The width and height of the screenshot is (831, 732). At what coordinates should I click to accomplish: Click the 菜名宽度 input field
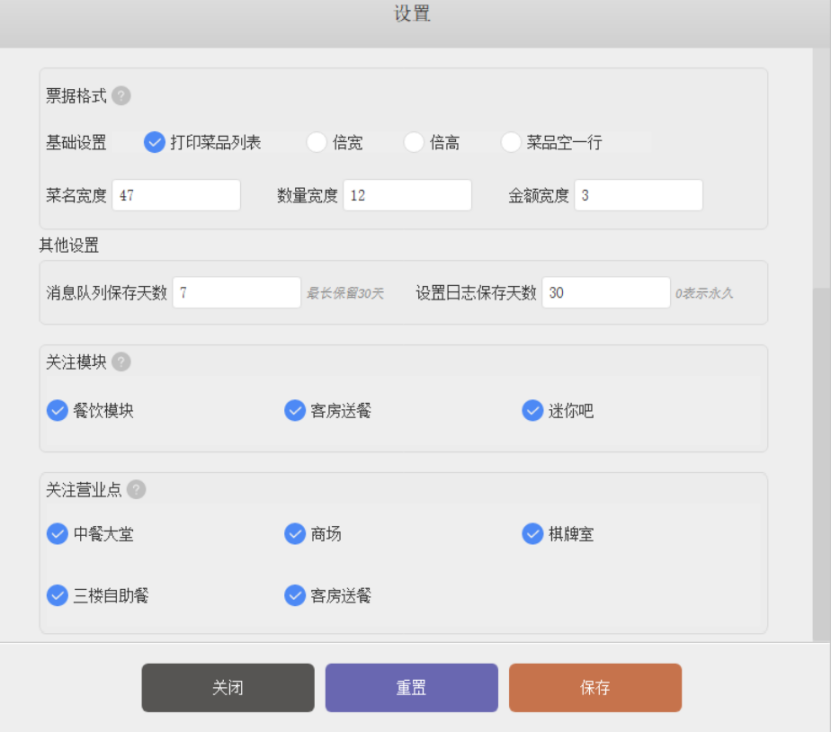(176, 195)
